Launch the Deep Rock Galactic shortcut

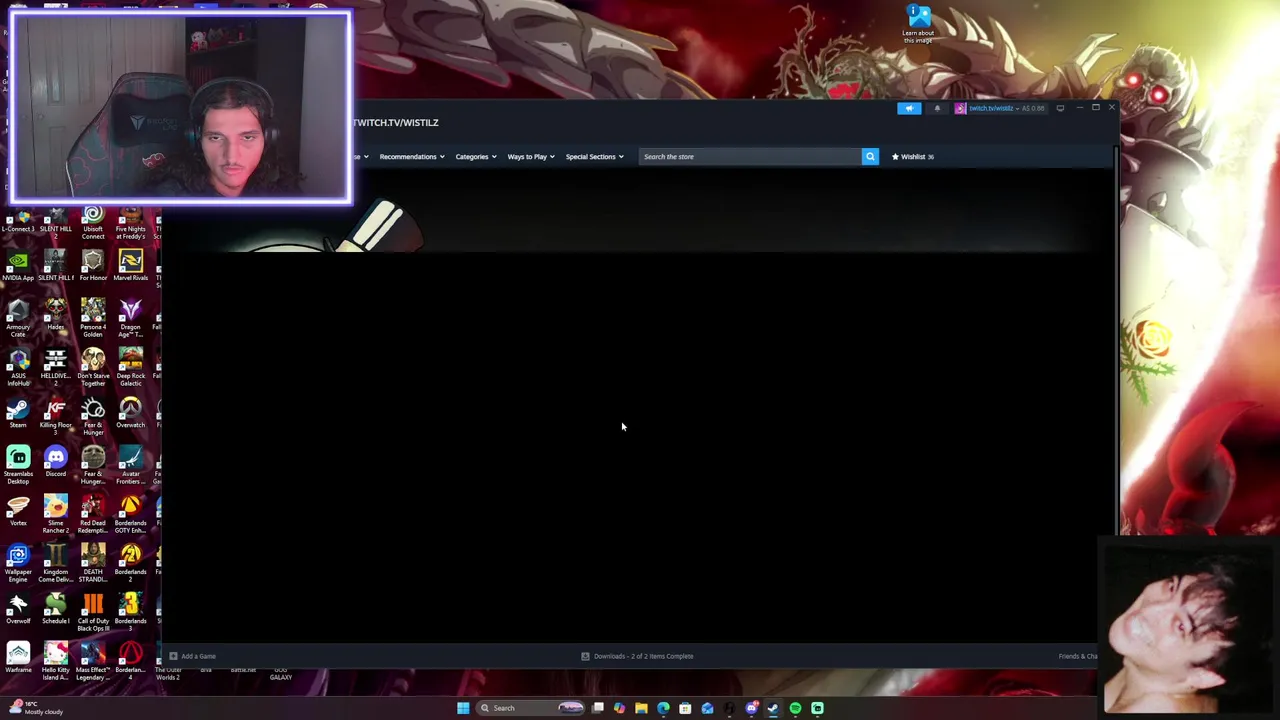(130, 367)
